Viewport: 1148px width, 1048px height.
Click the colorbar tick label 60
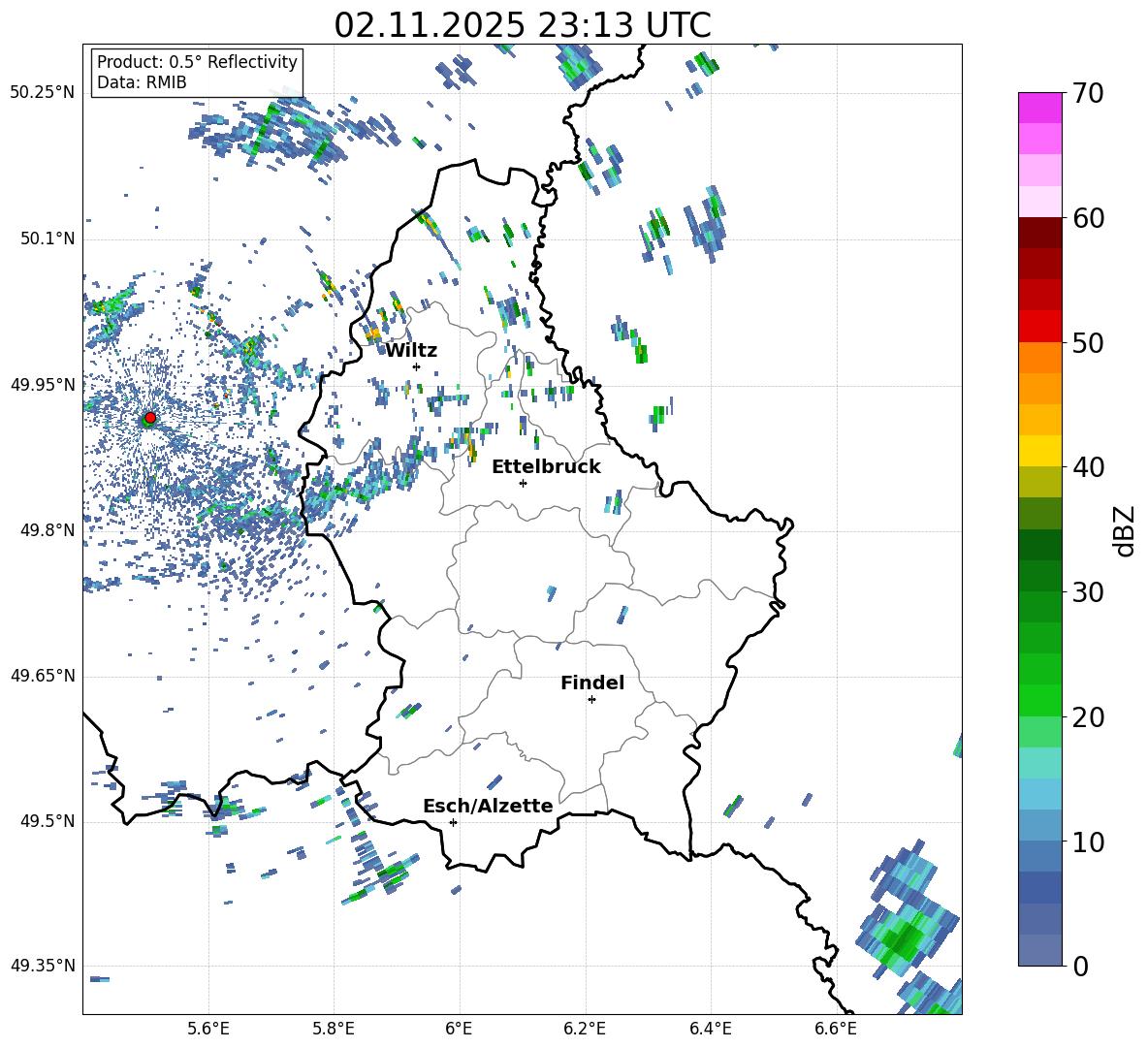pos(1088,218)
